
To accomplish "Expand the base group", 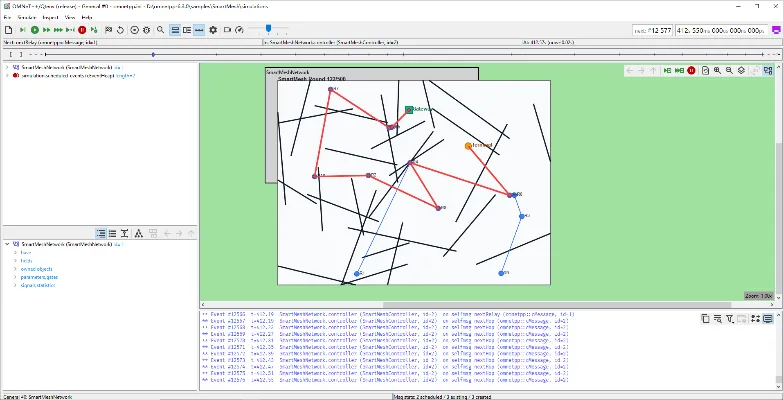I will [x=15, y=253].
